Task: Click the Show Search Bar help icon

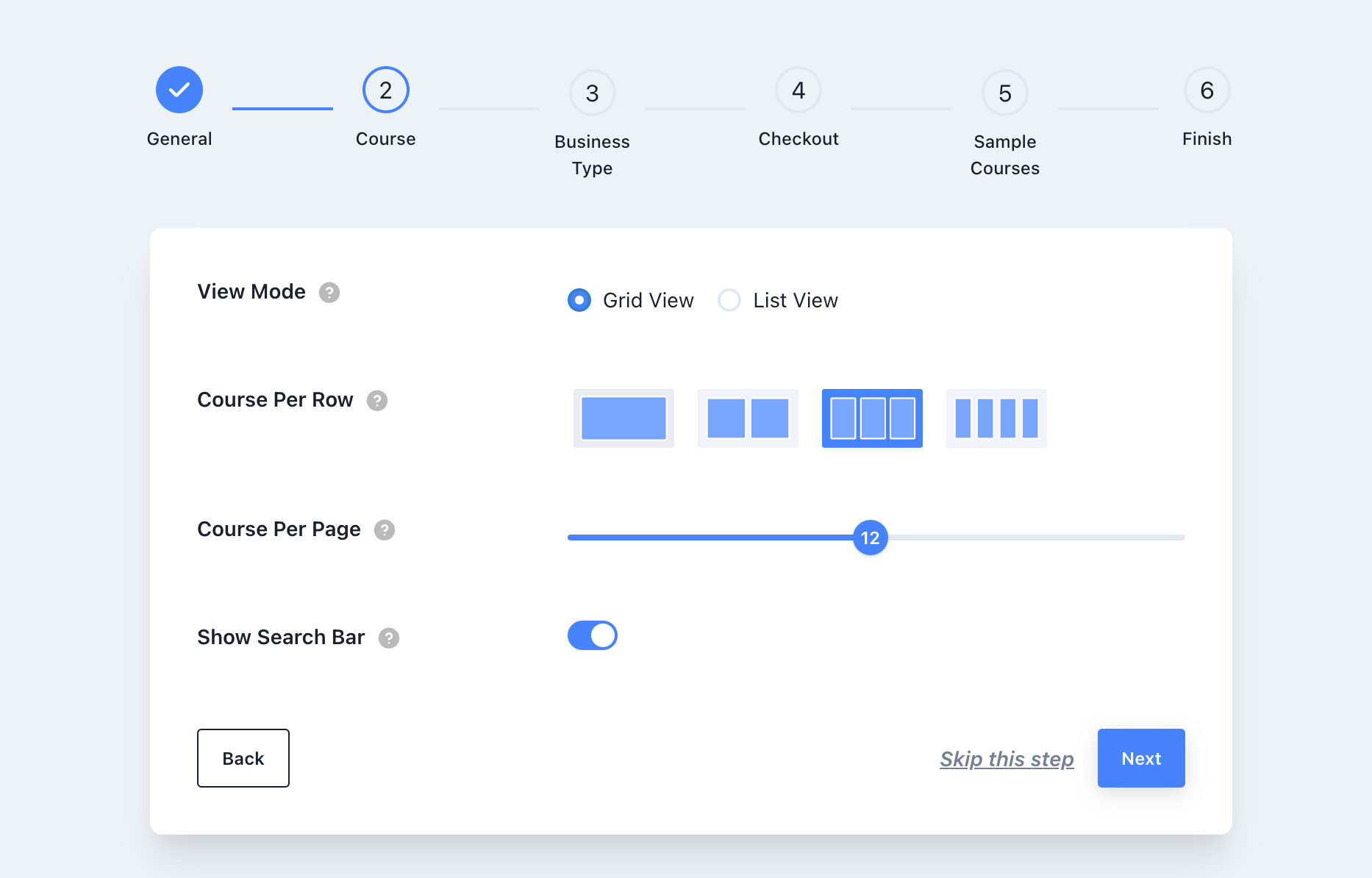Action: point(388,638)
